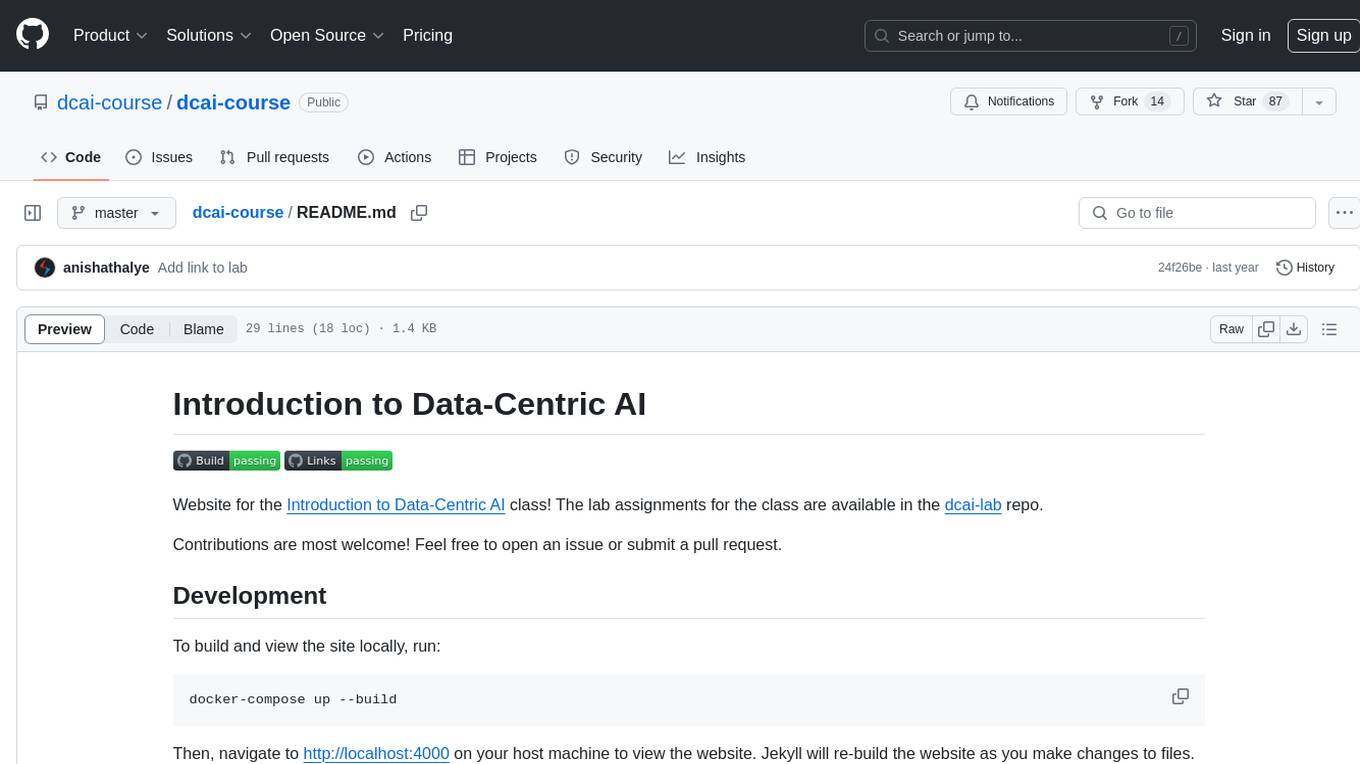
Task: Click the Build passing badge
Action: (226, 460)
